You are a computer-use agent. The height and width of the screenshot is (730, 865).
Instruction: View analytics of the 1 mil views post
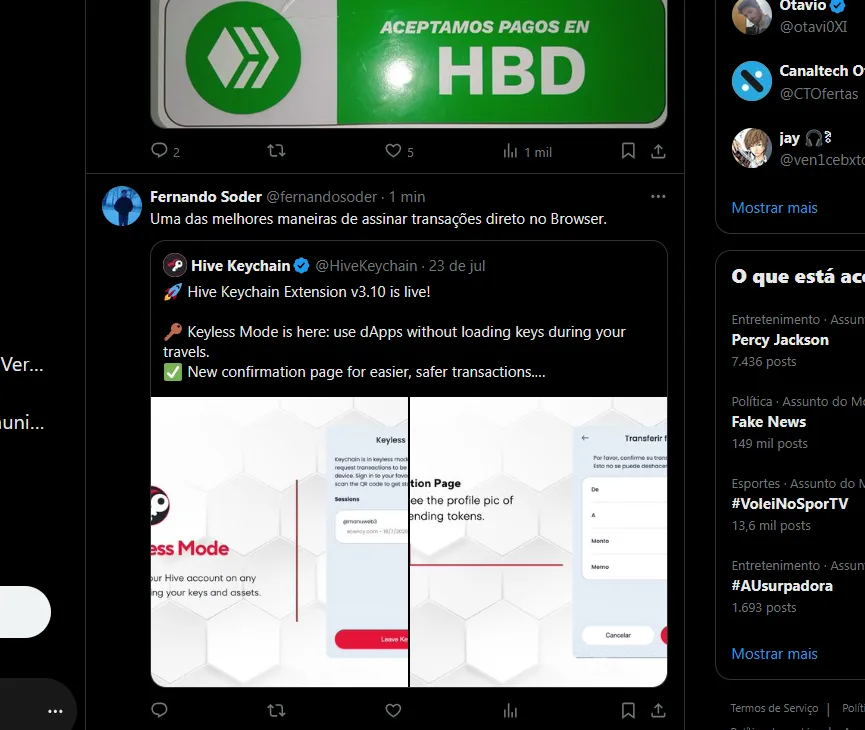527,152
